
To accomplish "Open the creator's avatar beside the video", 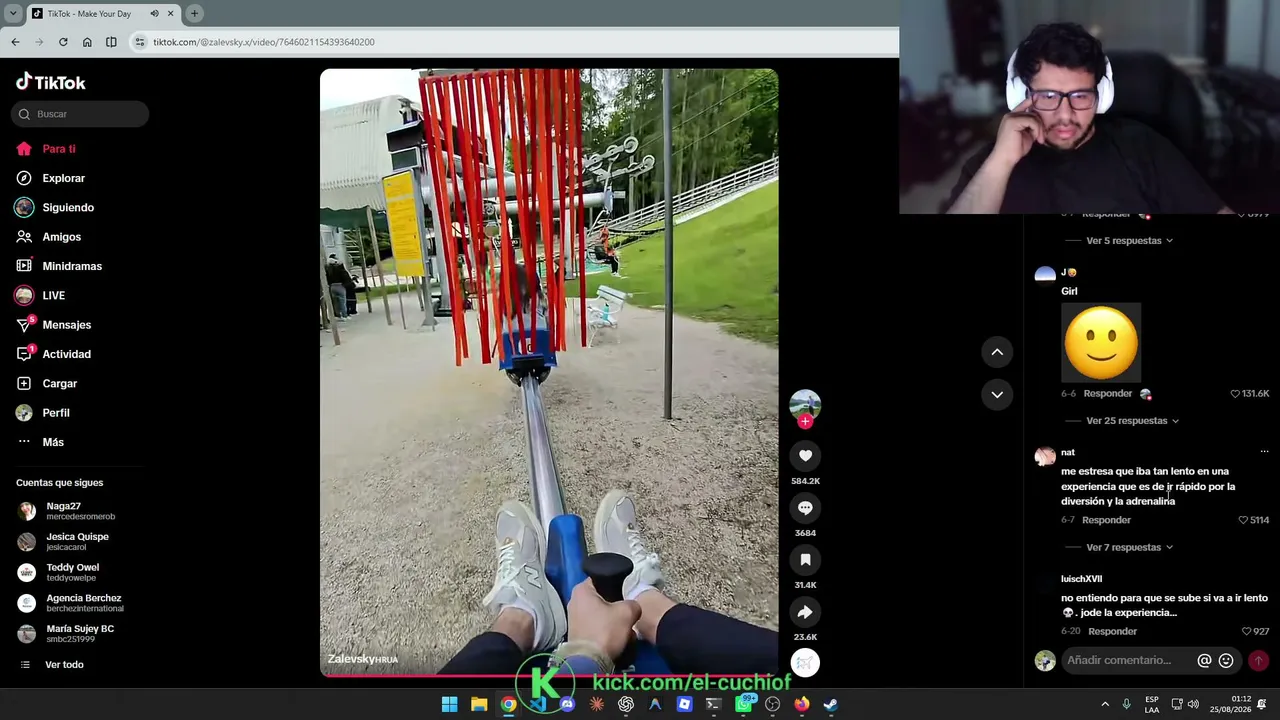I will (x=805, y=404).
